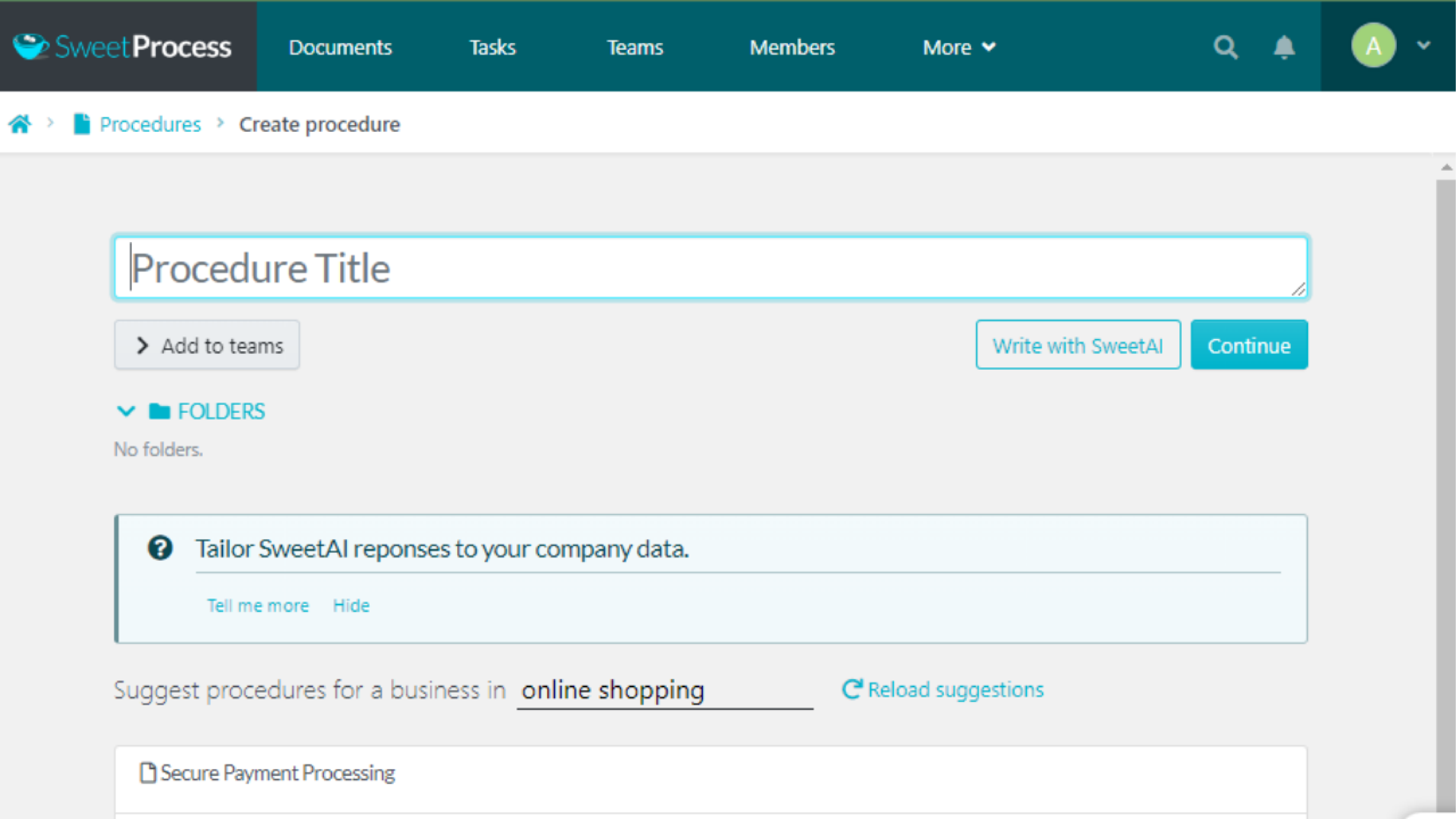Collapse the FOLDERS section chevron
Screen dimensions: 1456x819
[126, 411]
